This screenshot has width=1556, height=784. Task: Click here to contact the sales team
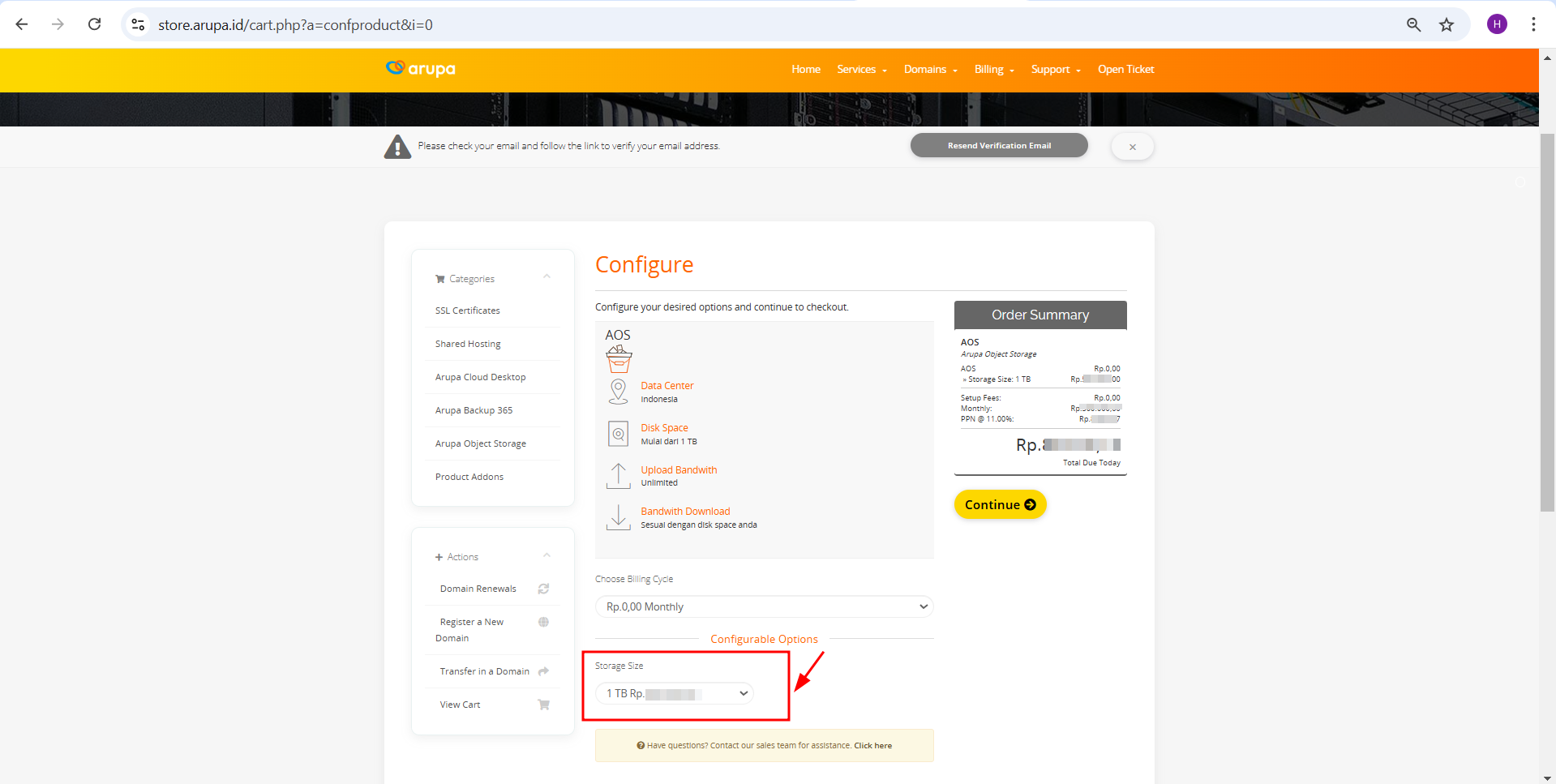pos(872,745)
